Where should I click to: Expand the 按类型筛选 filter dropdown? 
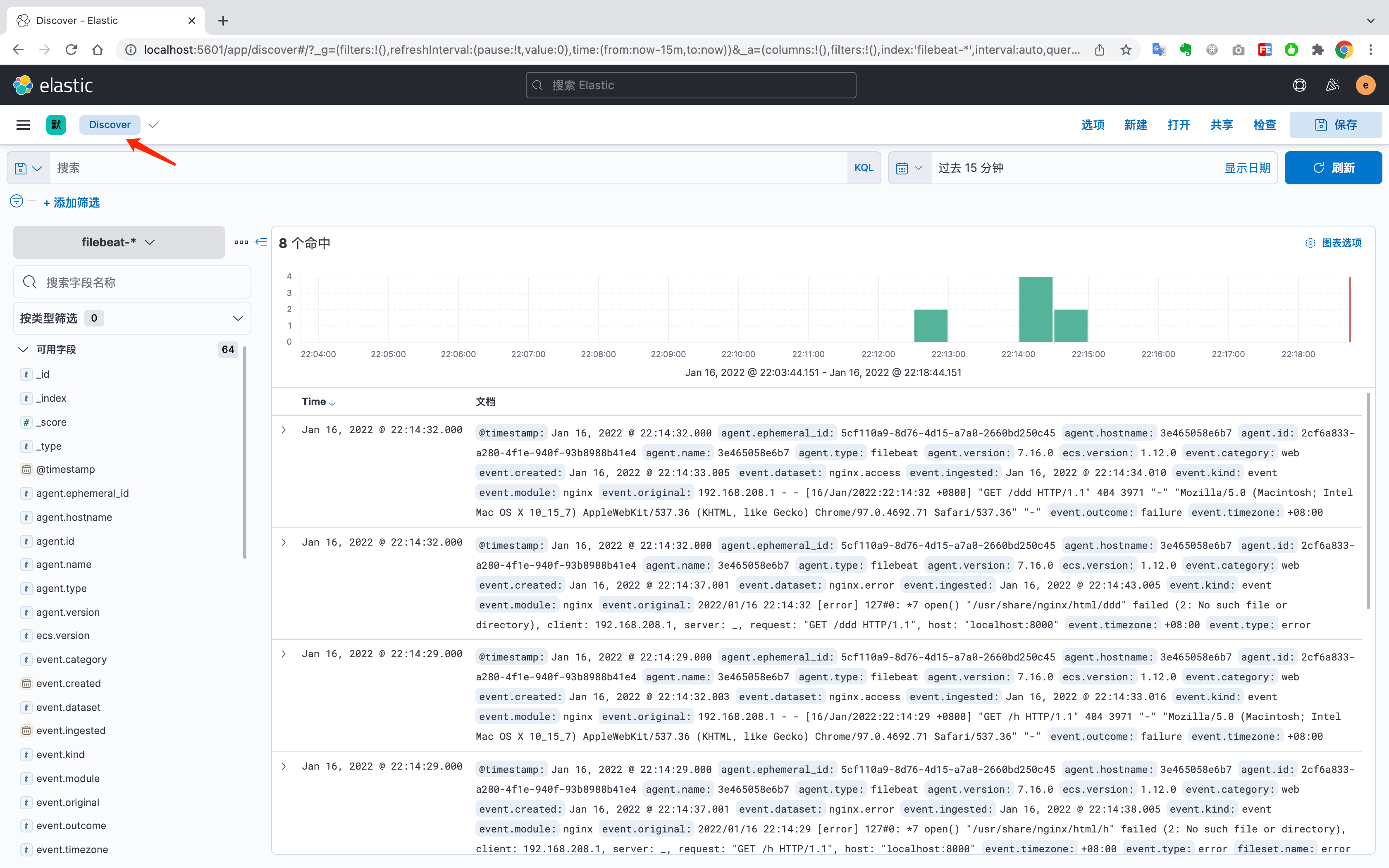132,318
